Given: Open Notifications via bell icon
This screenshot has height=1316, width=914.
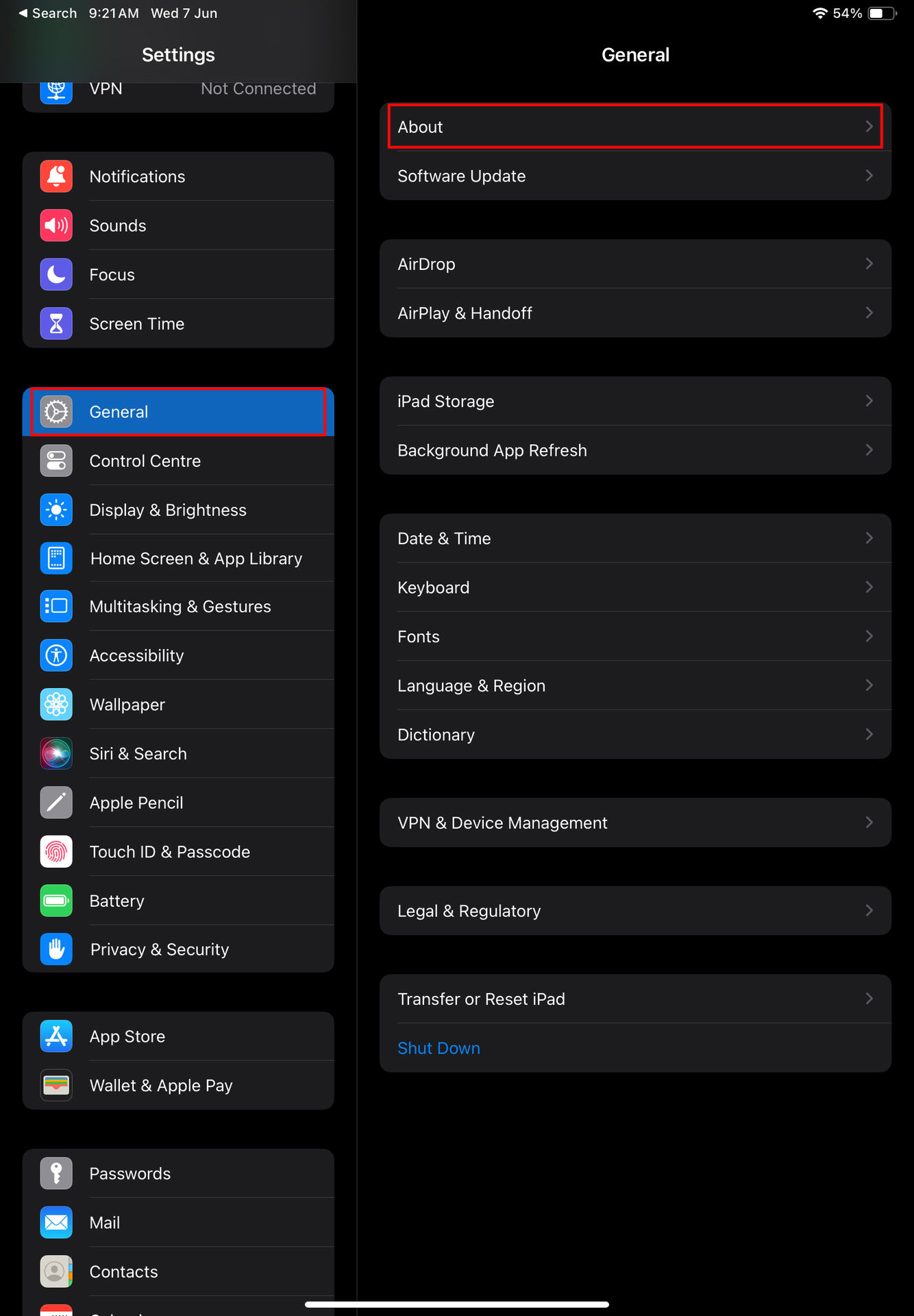Looking at the screenshot, I should [x=56, y=176].
